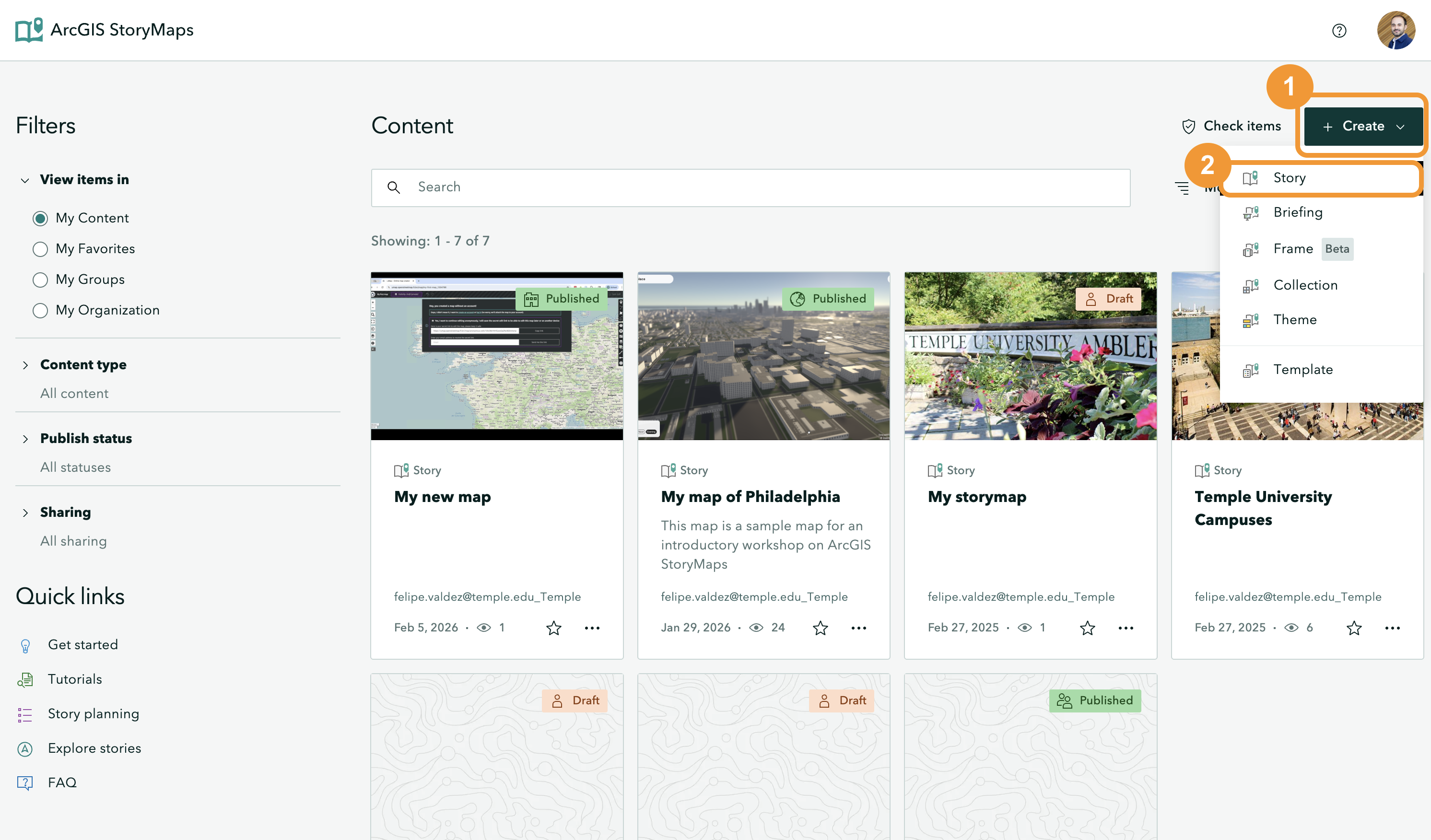Choose Template from the Create menu
1431x840 pixels.
tap(1320, 370)
